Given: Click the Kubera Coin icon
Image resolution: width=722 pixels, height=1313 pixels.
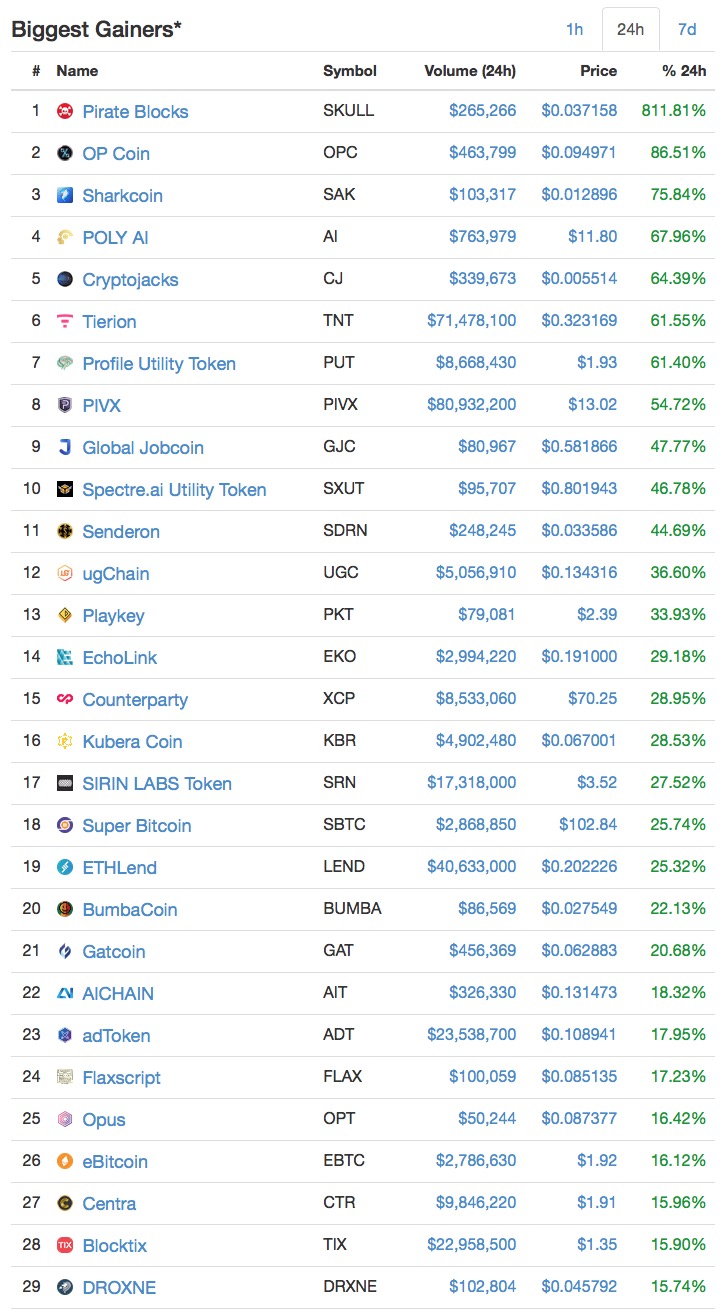Looking at the screenshot, I should point(65,741).
